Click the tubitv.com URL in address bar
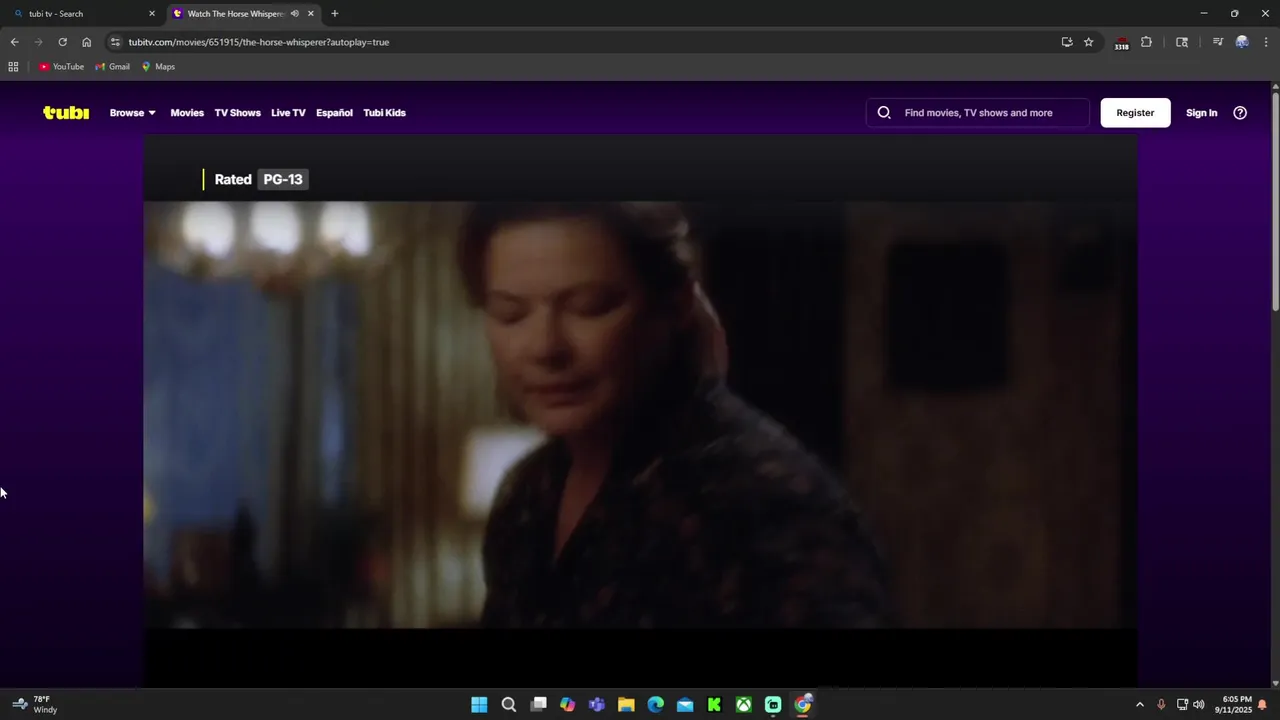Screen dimensions: 1280x720 coord(259,42)
